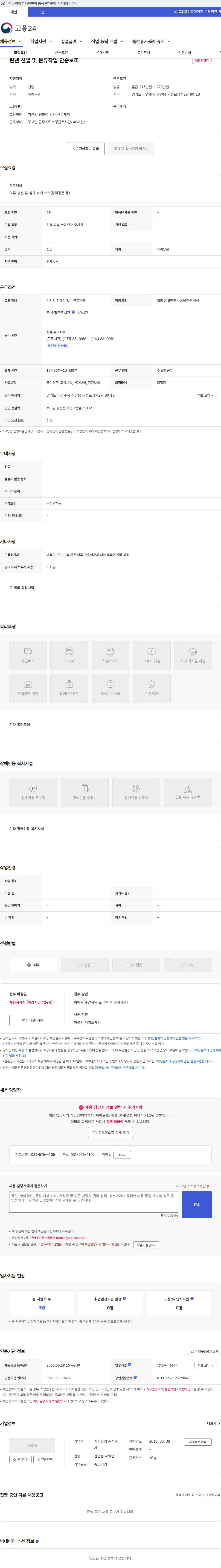Click the 이메일 지원 button
This screenshot has height=1568, width=221.
point(32,1020)
